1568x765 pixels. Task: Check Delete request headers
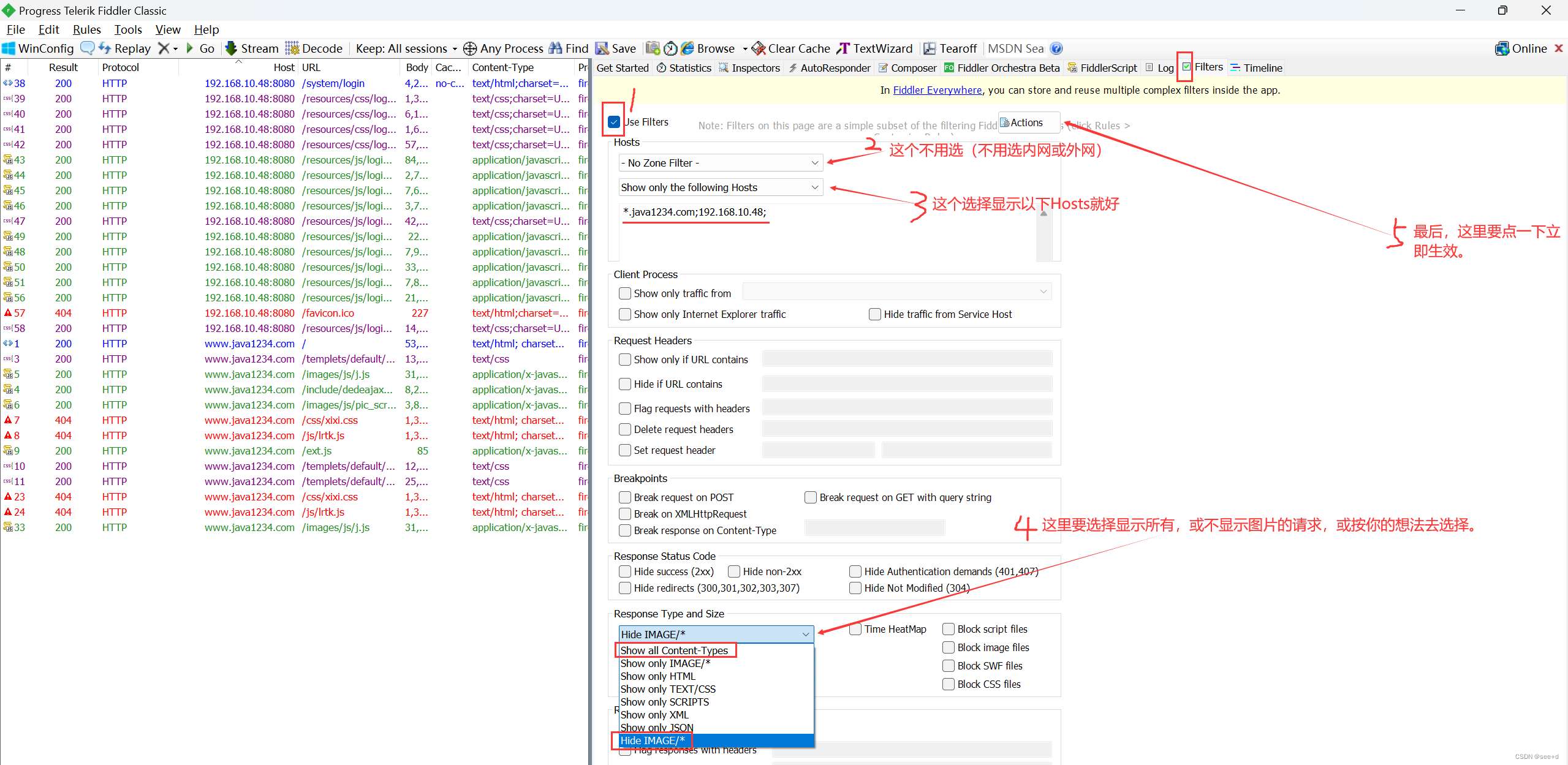pyautogui.click(x=625, y=429)
